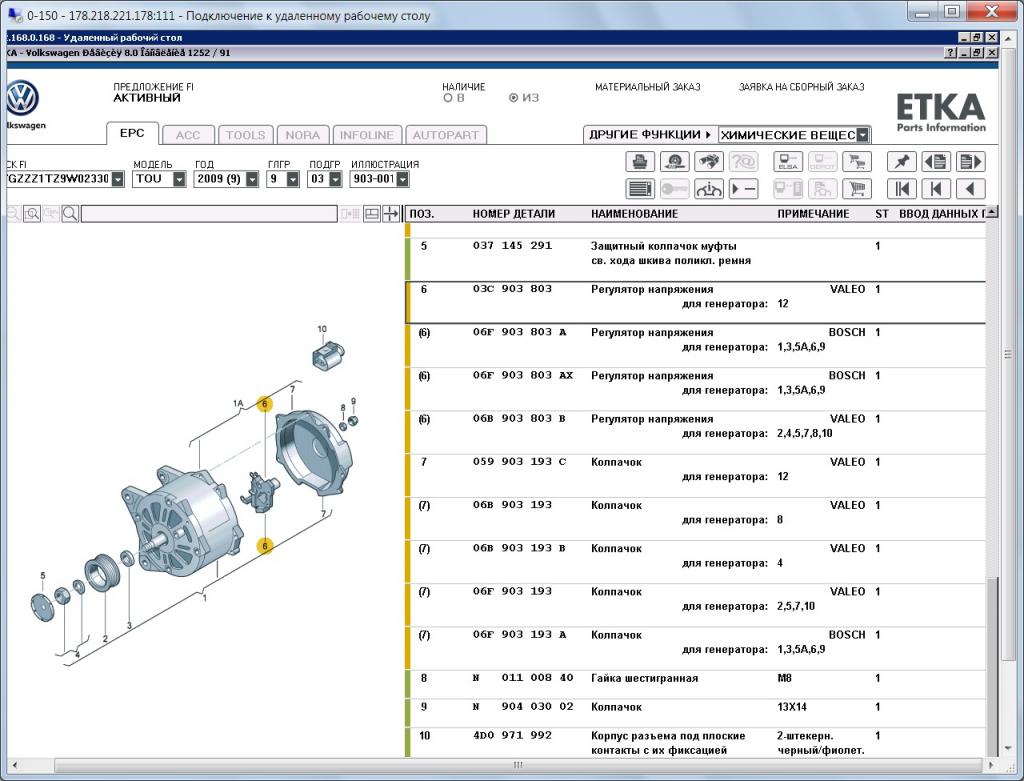Select part row 4D0 971 992
The width and height of the screenshot is (1024, 781).
[x=696, y=742]
